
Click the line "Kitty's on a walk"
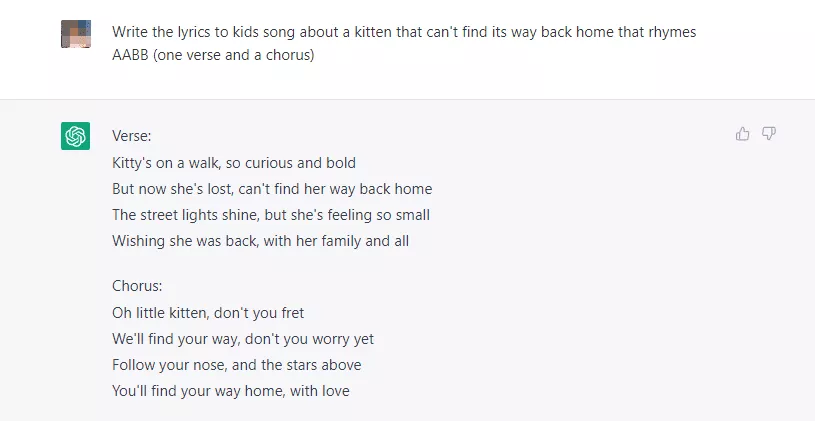(234, 162)
